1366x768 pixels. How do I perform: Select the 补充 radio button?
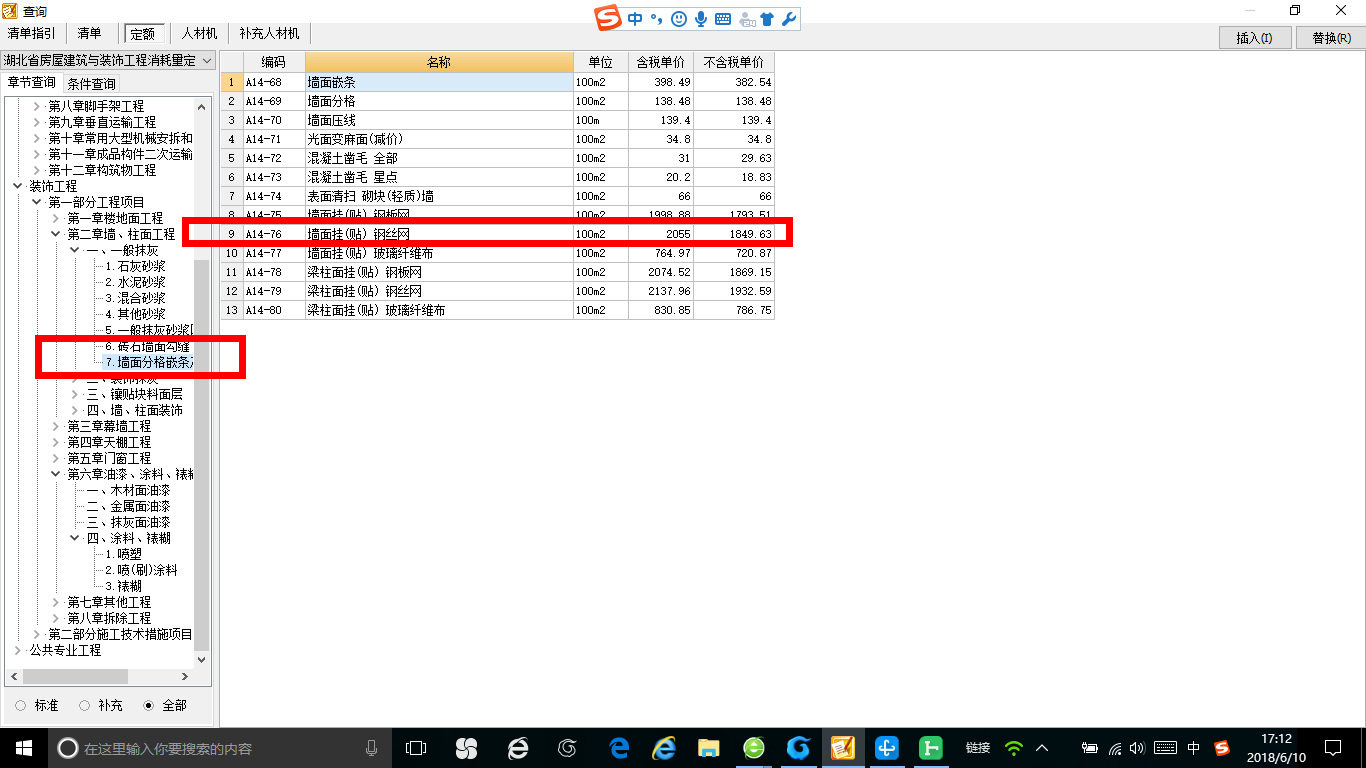point(84,705)
